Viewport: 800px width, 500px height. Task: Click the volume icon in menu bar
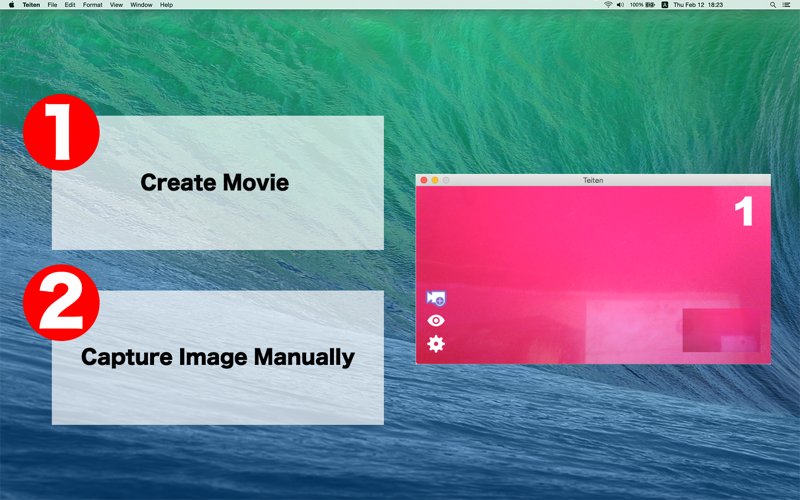click(620, 5)
